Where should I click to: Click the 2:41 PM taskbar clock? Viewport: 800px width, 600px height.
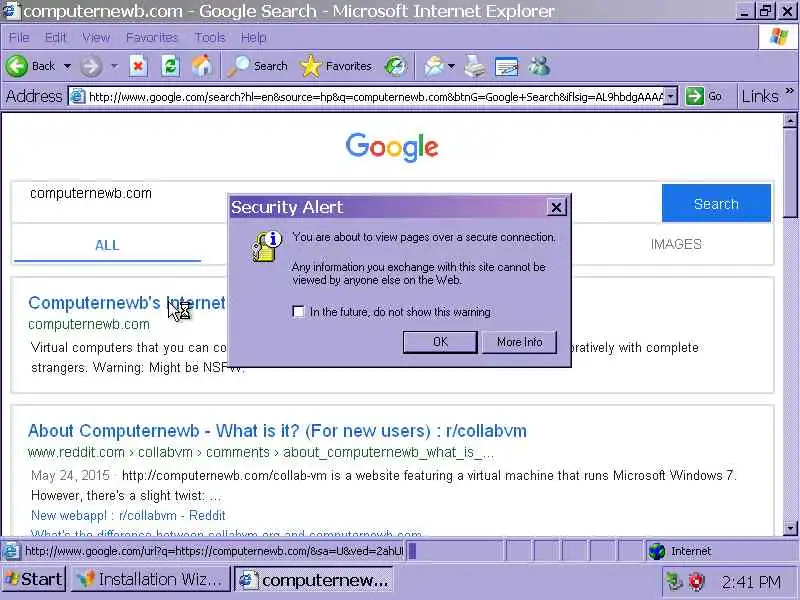tap(751, 582)
